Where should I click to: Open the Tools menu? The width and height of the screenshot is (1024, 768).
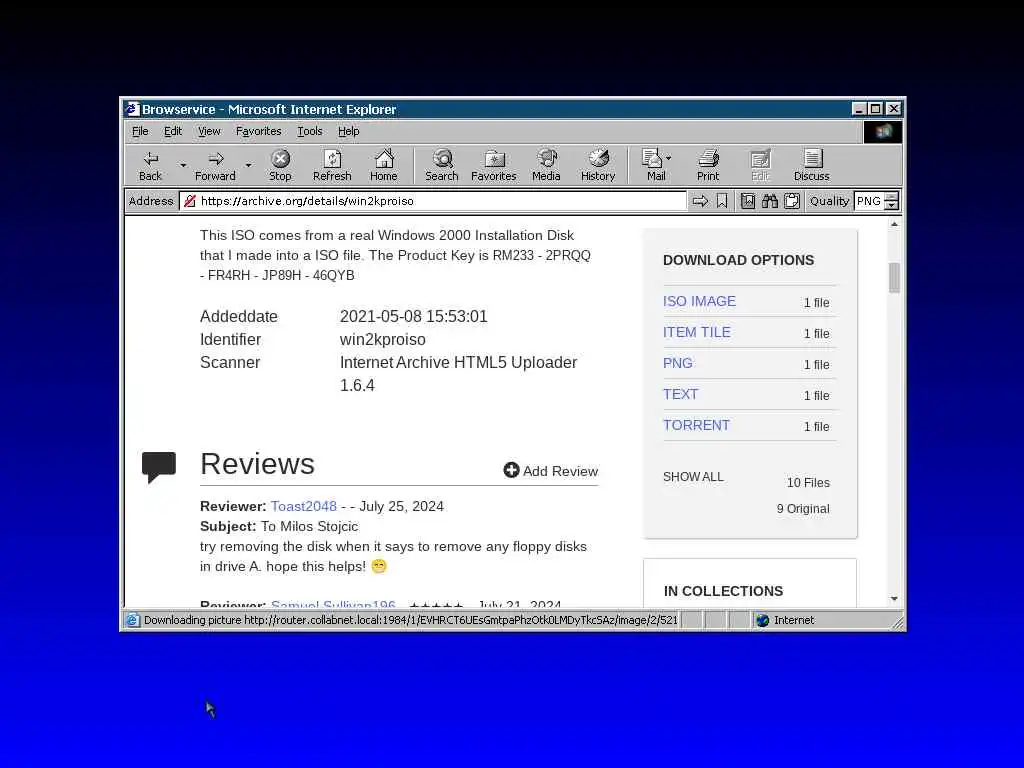(x=310, y=131)
